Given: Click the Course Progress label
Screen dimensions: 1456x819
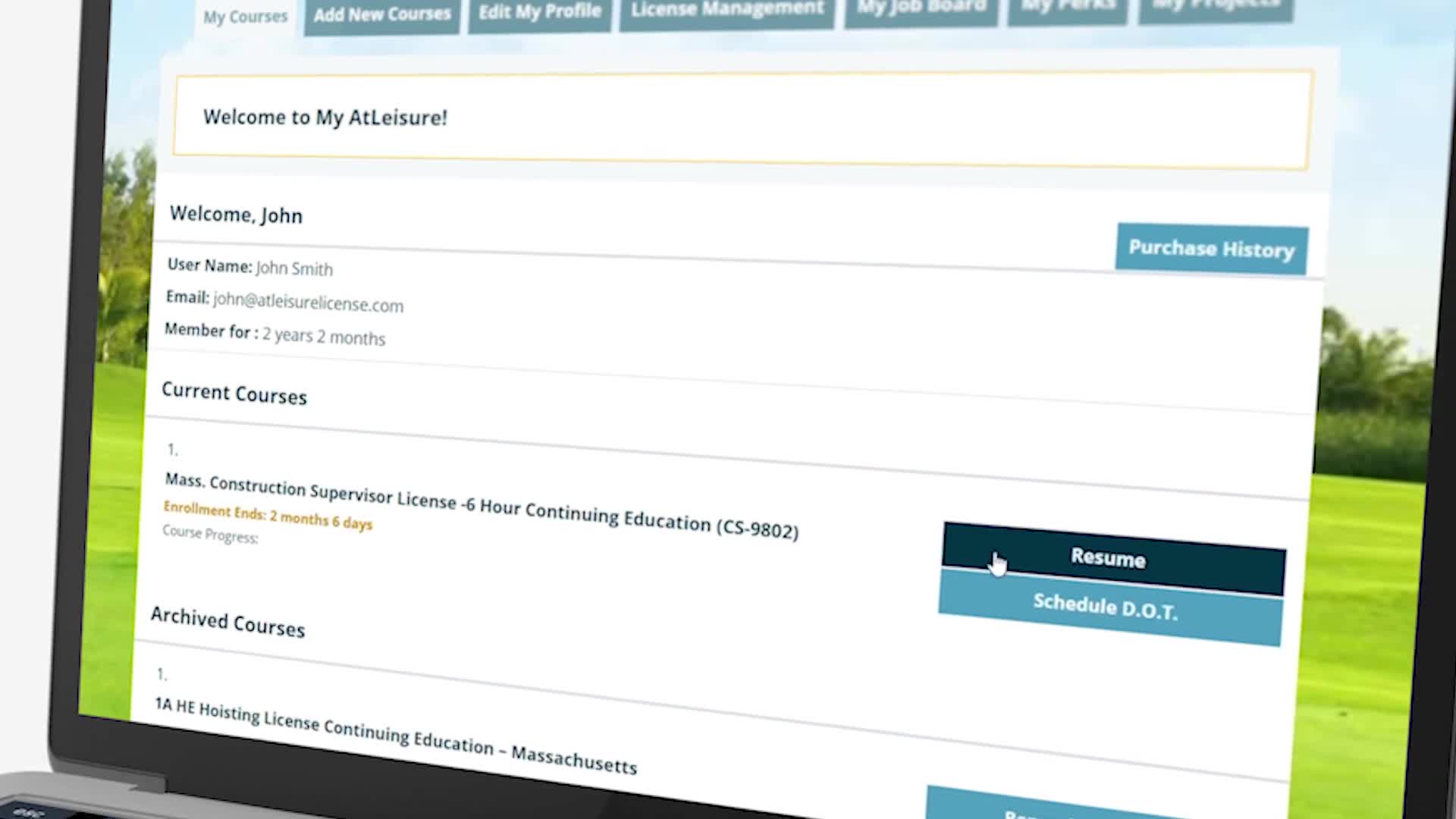Looking at the screenshot, I should (x=210, y=535).
